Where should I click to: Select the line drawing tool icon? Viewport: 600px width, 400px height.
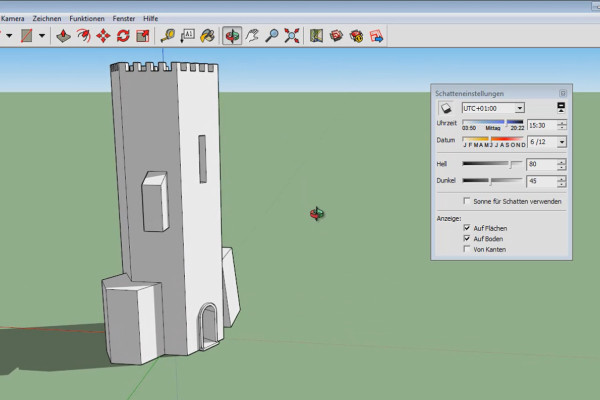(26, 36)
